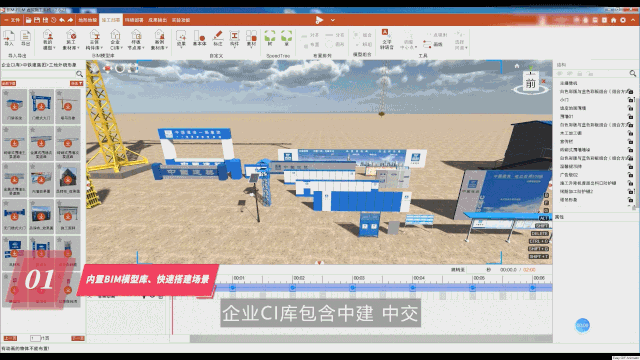Image resolution: width=640 pixels, height=360 pixels.
Task: Click the play button in the title bar
Action: [319, 20]
